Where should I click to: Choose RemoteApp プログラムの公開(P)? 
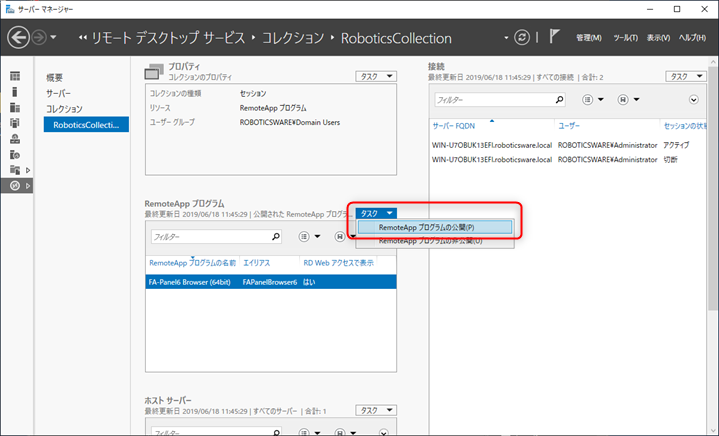click(435, 227)
